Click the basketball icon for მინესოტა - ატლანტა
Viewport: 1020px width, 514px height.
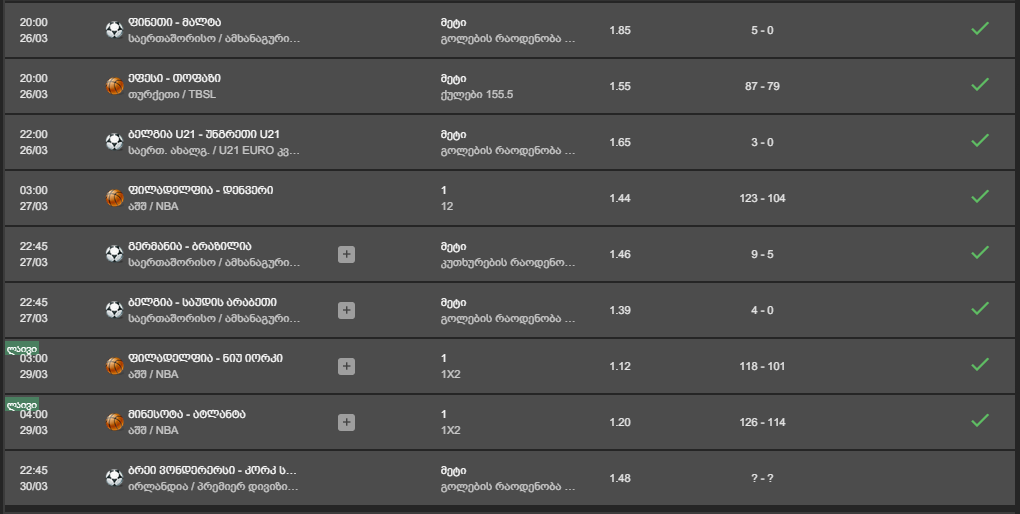[x=114, y=422]
